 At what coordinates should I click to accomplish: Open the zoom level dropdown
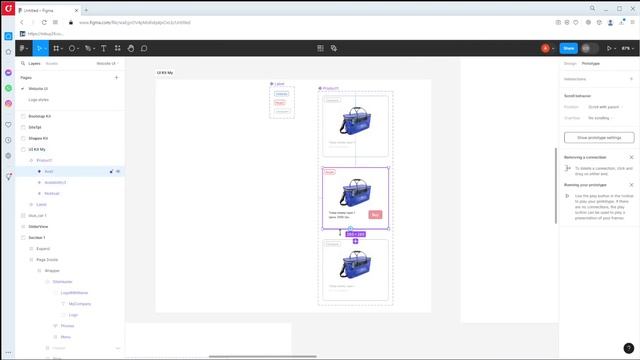(x=628, y=48)
